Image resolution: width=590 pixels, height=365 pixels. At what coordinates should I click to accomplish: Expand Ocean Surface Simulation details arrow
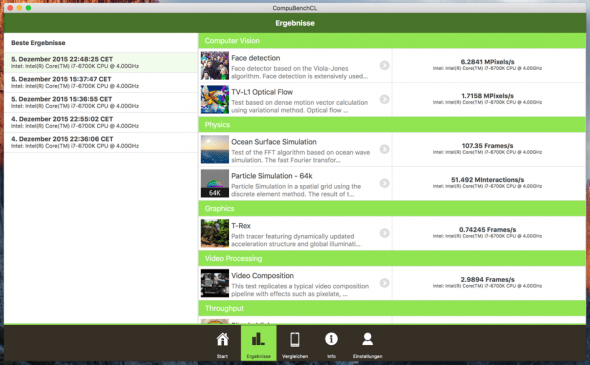384,149
